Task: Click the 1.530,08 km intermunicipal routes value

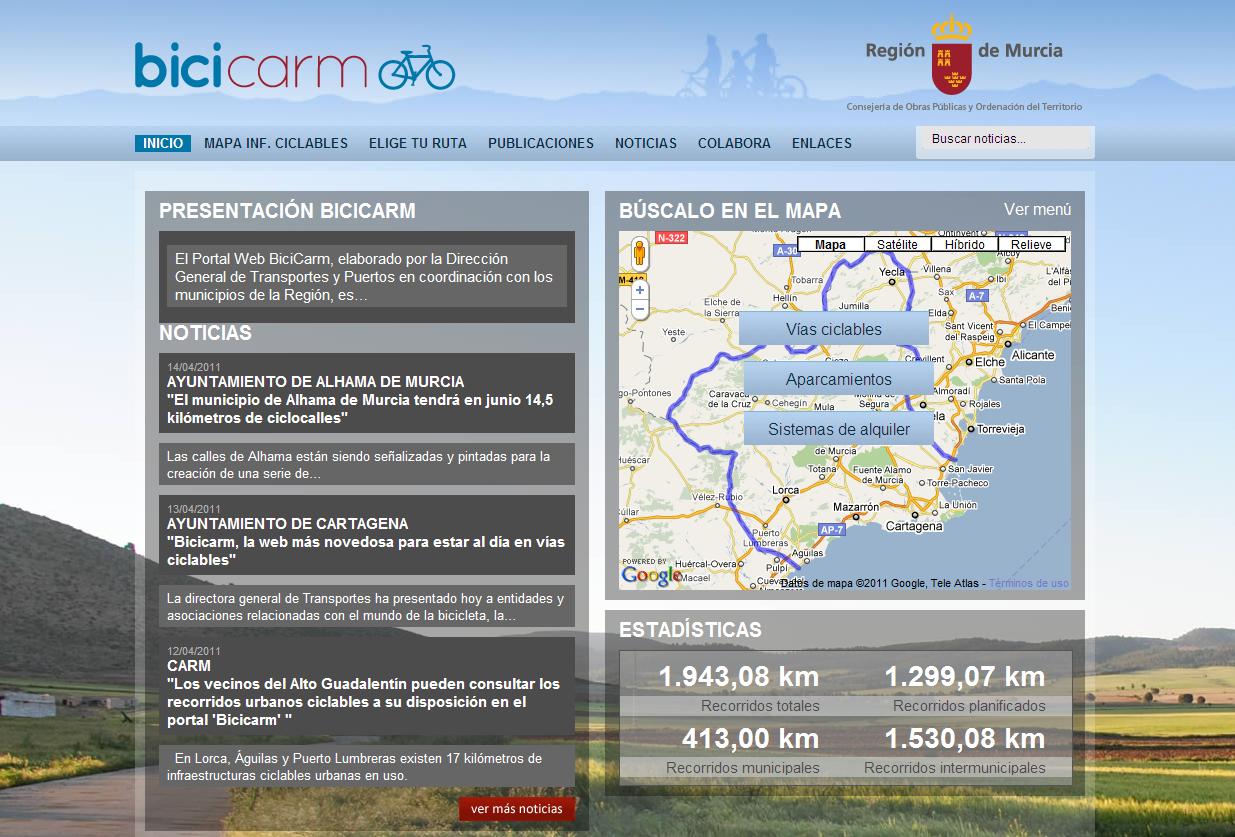Action: [x=965, y=739]
